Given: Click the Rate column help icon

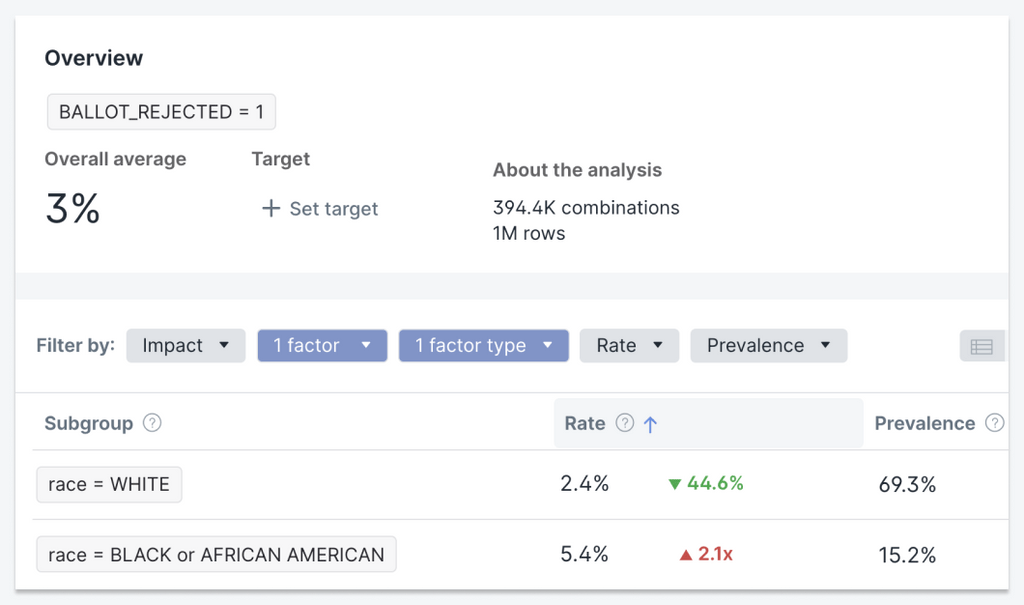Looking at the screenshot, I should tap(625, 423).
